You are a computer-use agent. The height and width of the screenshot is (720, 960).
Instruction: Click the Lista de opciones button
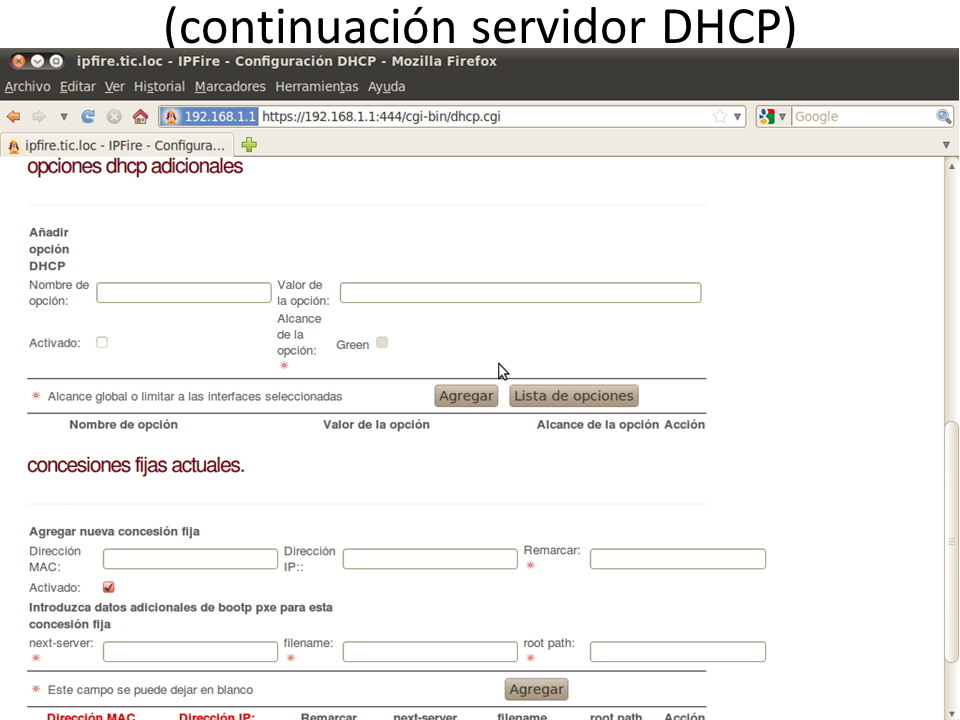(x=573, y=396)
